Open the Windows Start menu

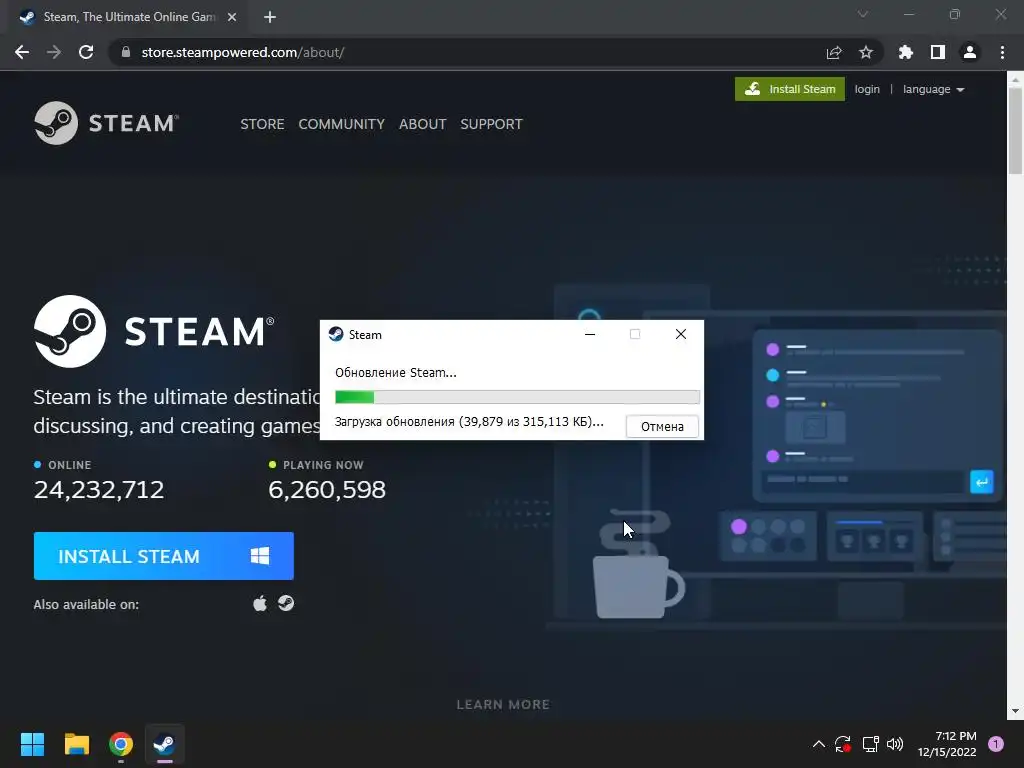pos(32,744)
